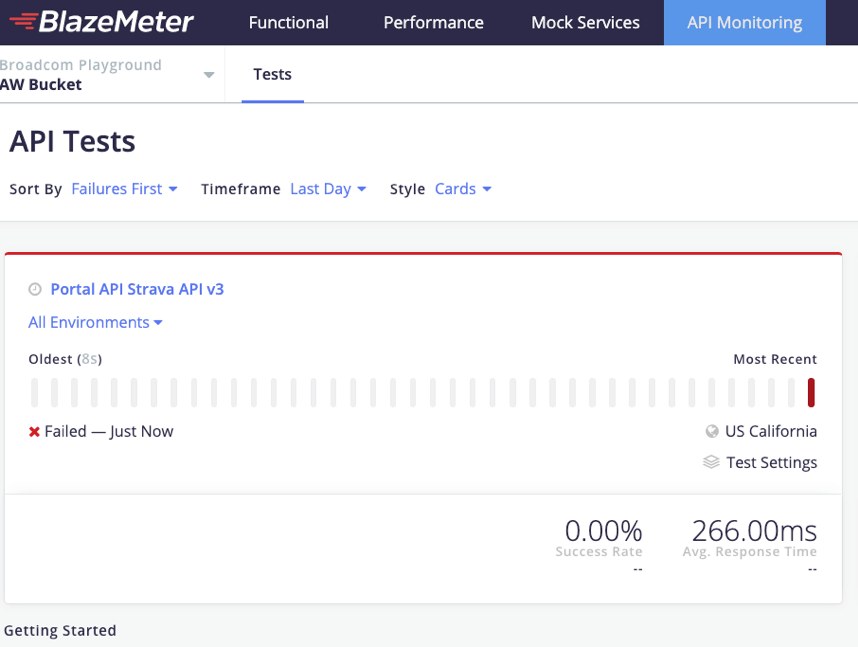
Task: Select the API Monitoring tab
Action: pyautogui.click(x=745, y=22)
